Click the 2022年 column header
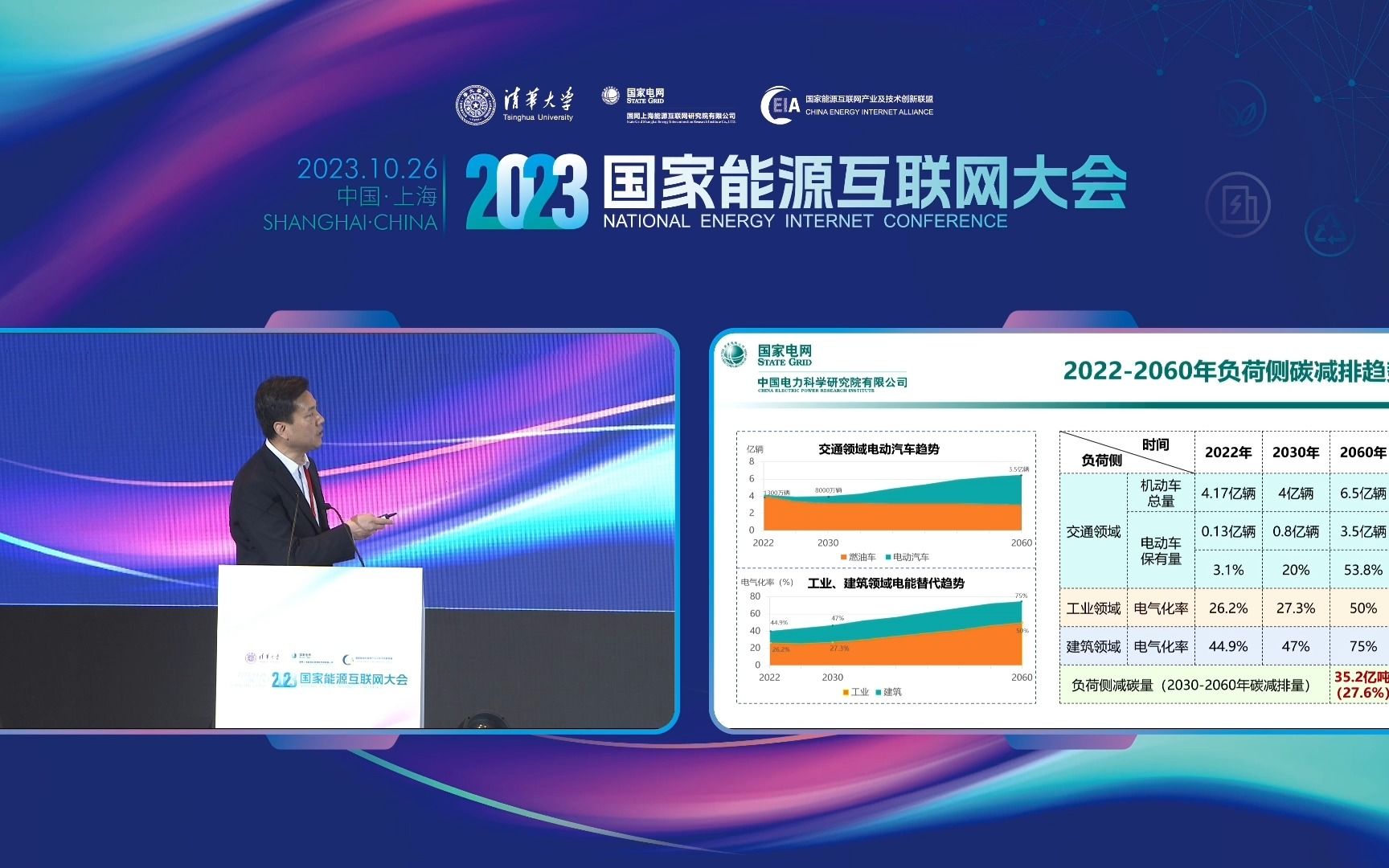The width and height of the screenshot is (1389, 868). [x=1228, y=452]
